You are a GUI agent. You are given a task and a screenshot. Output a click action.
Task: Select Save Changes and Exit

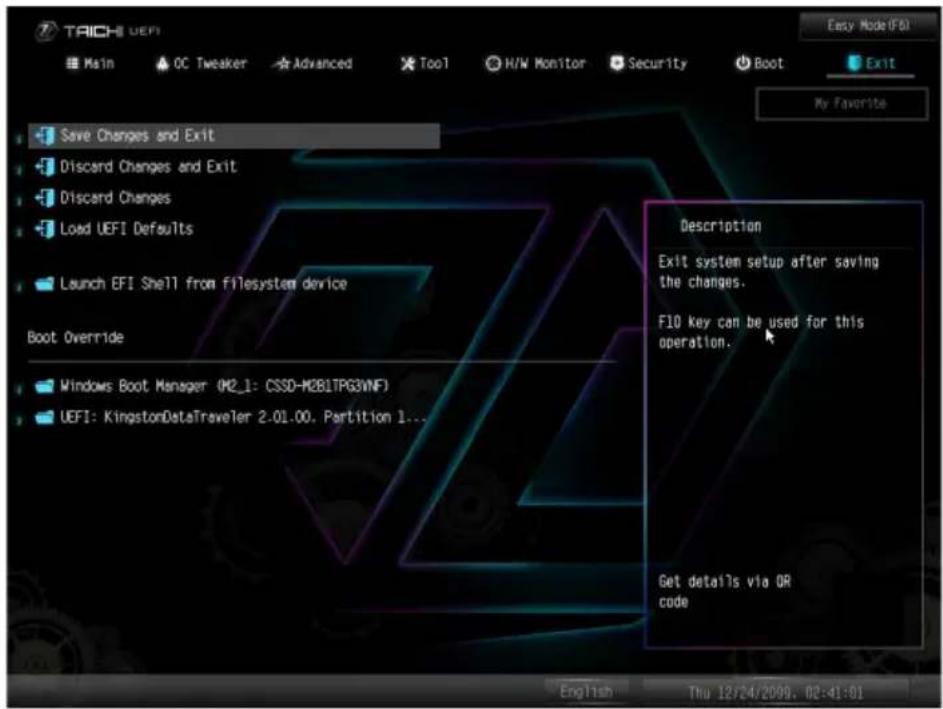234,136
